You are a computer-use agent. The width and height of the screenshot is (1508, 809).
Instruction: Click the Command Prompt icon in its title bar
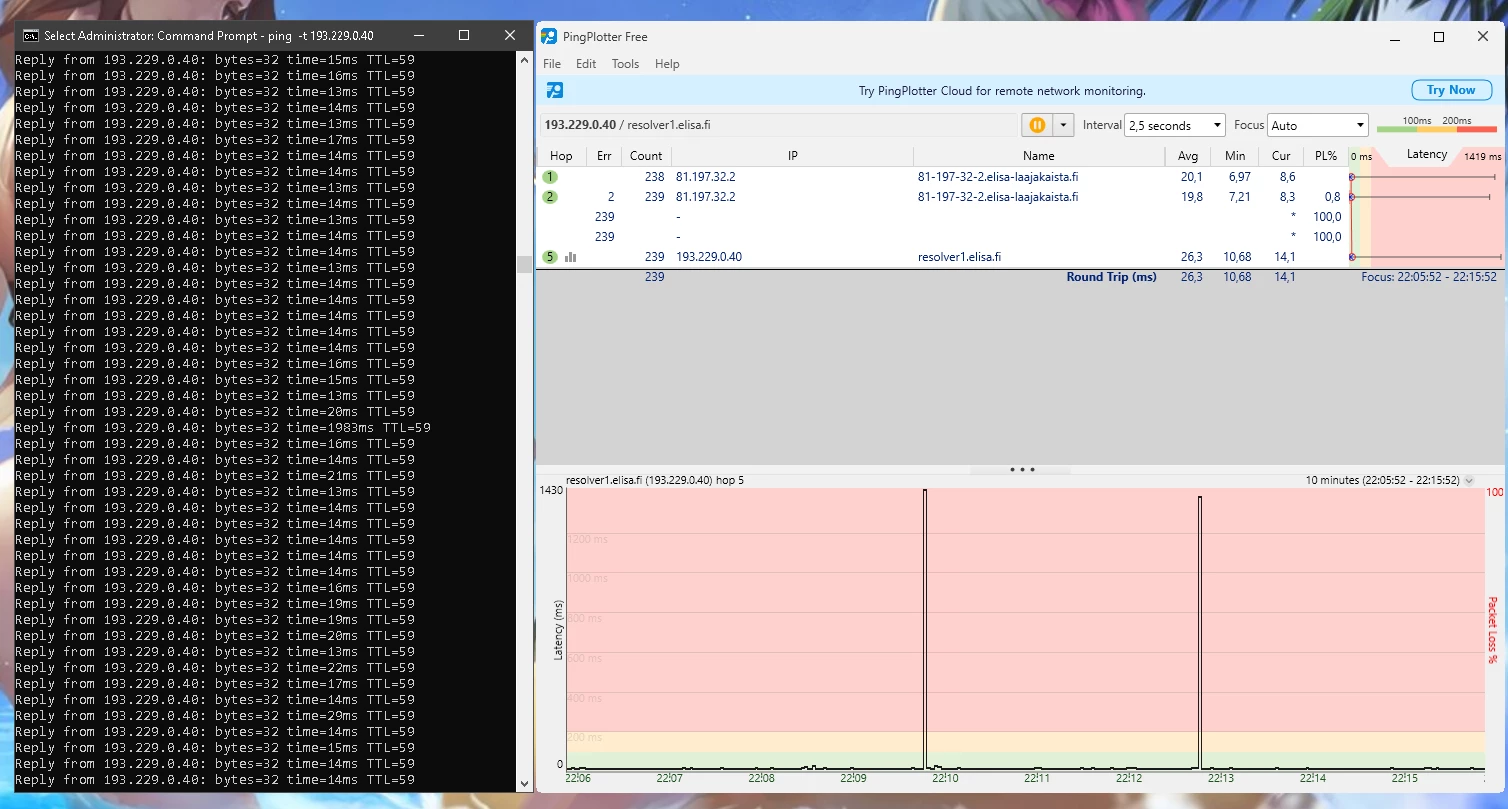click(x=31, y=35)
